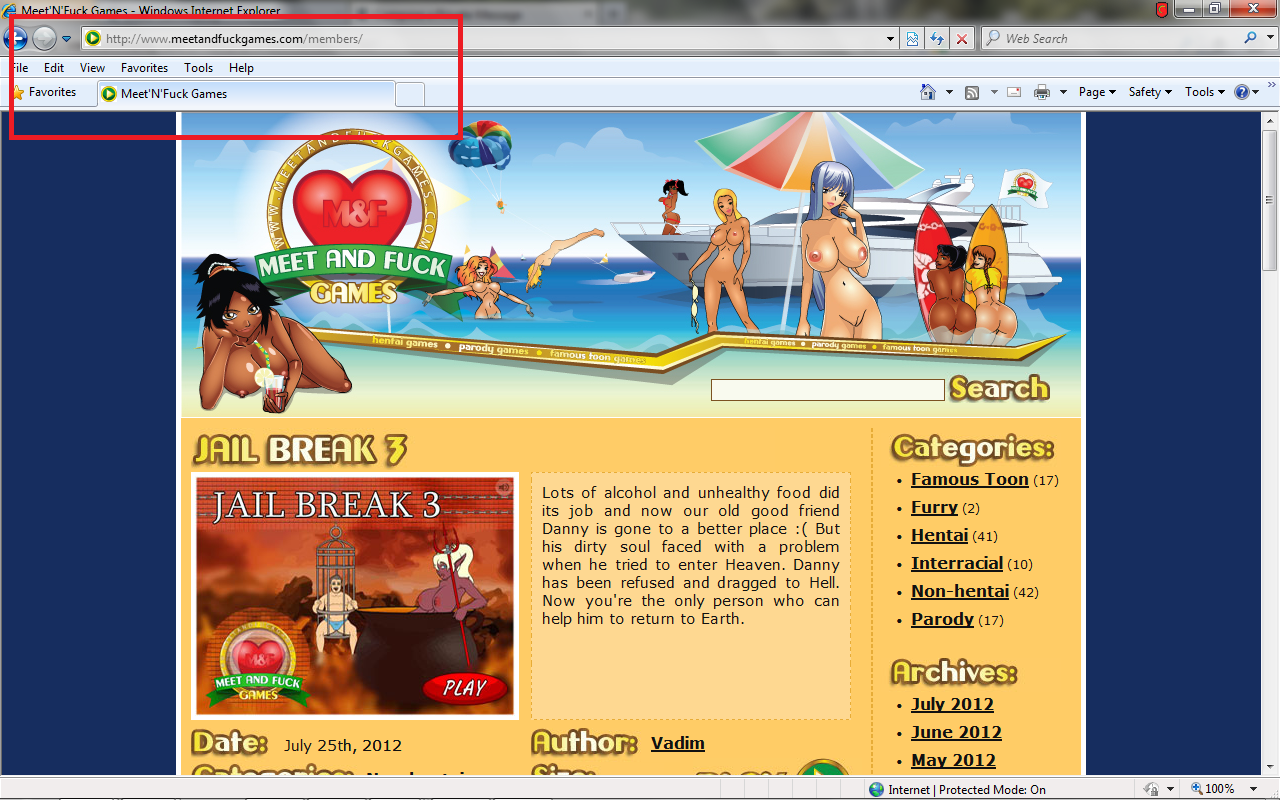1280x800 pixels.
Task: Open the Tools dropdown in command bar
Action: (x=1205, y=92)
